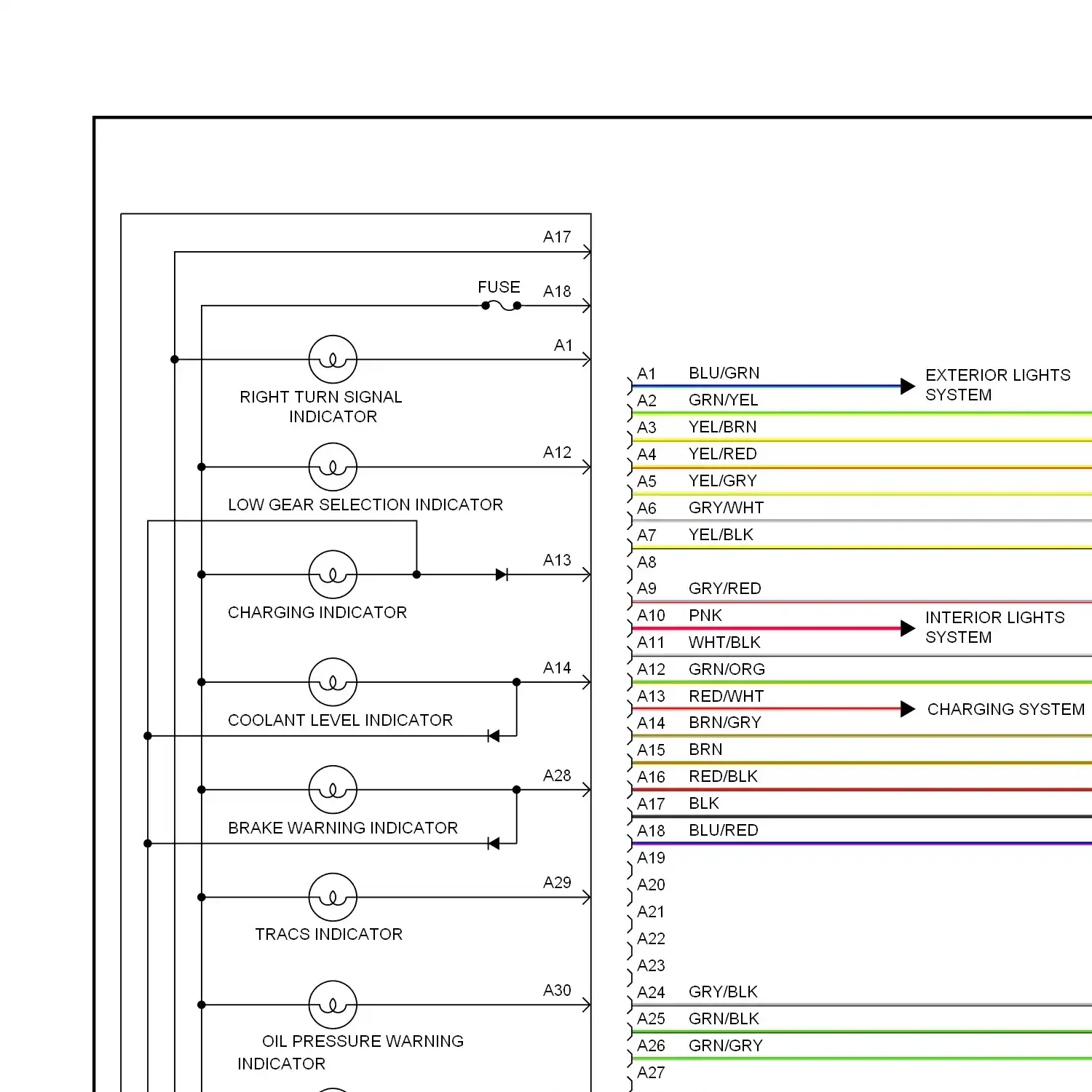Click the diode below Coolant Level Indicator line

(494, 736)
